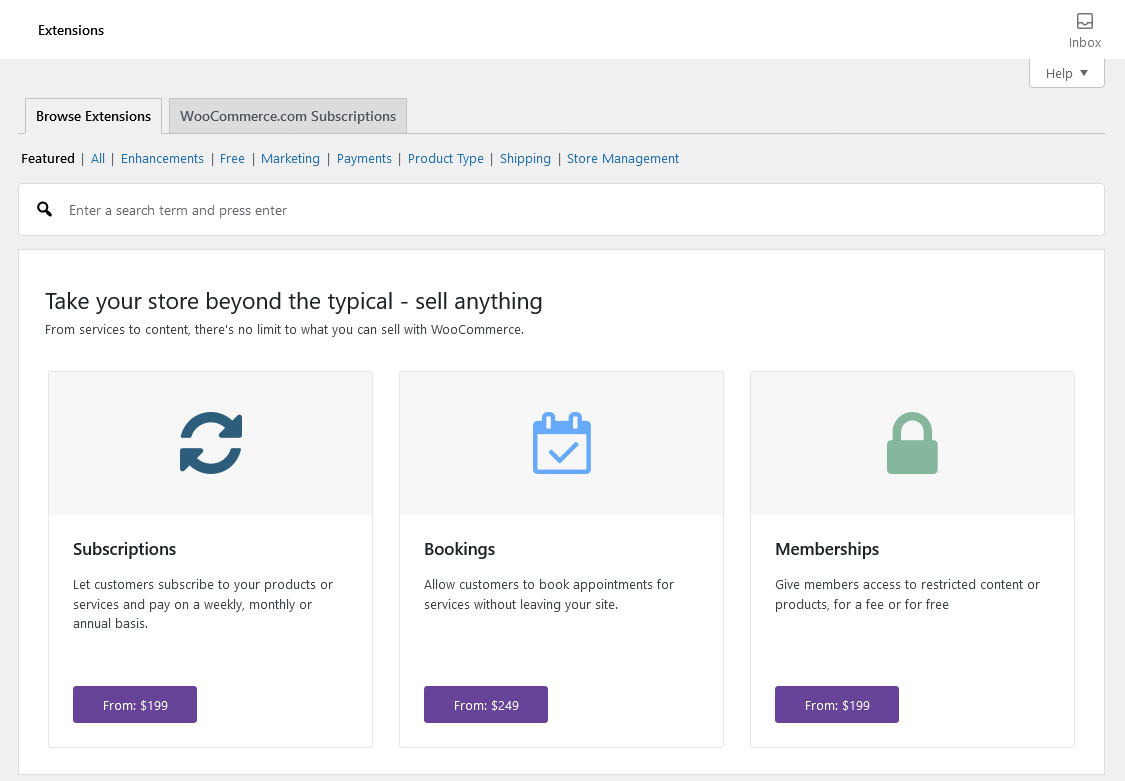Click the search magnifier icon
The width and height of the screenshot is (1125, 781).
point(44,209)
